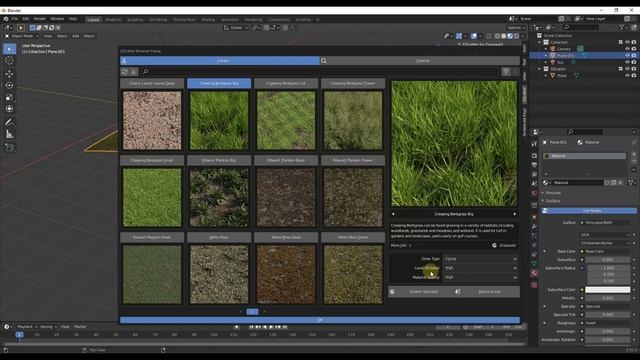The height and width of the screenshot is (360, 640).
Task: Select the Cursor tool
Action: (9, 61)
